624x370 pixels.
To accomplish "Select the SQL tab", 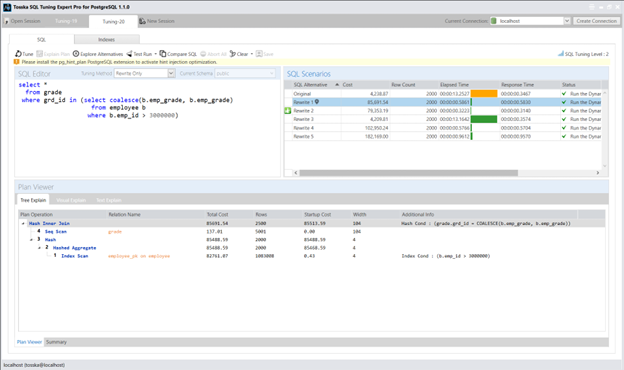I will (41, 39).
